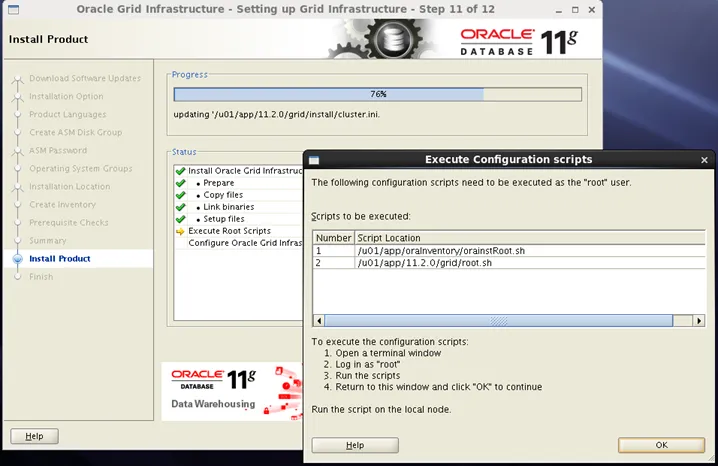Click green checkmark beside Link binaries
This screenshot has width=718, height=466.
coord(180,207)
